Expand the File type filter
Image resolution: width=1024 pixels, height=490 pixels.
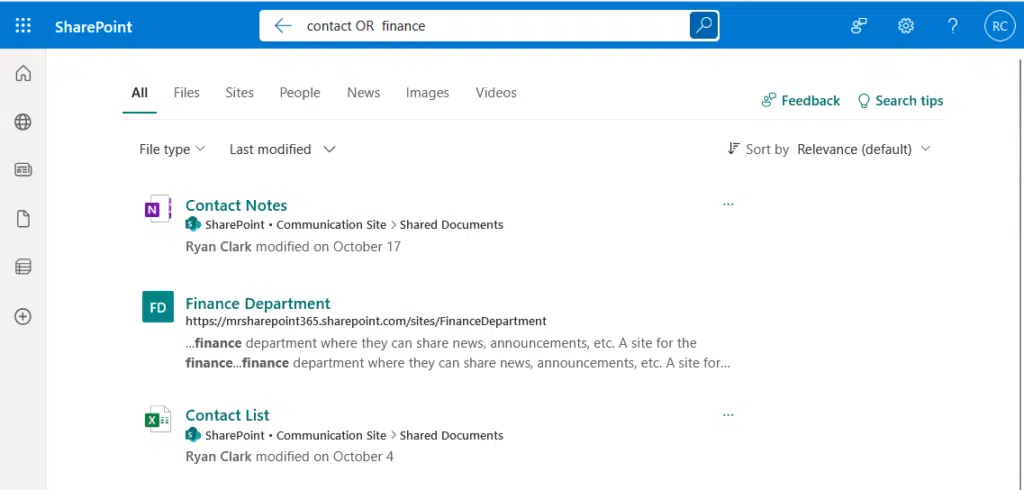172,149
